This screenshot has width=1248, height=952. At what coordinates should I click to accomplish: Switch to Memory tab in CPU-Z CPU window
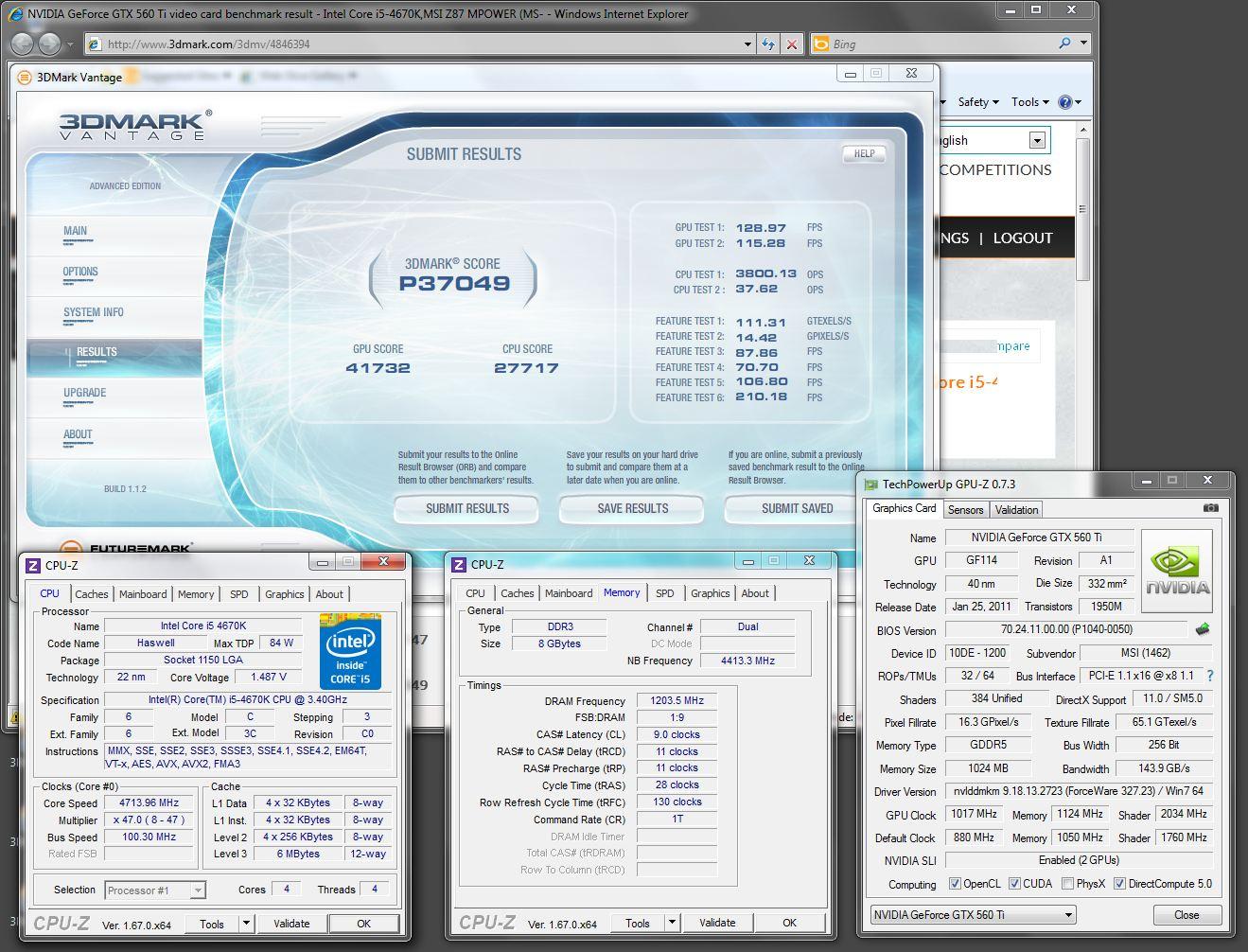(196, 594)
